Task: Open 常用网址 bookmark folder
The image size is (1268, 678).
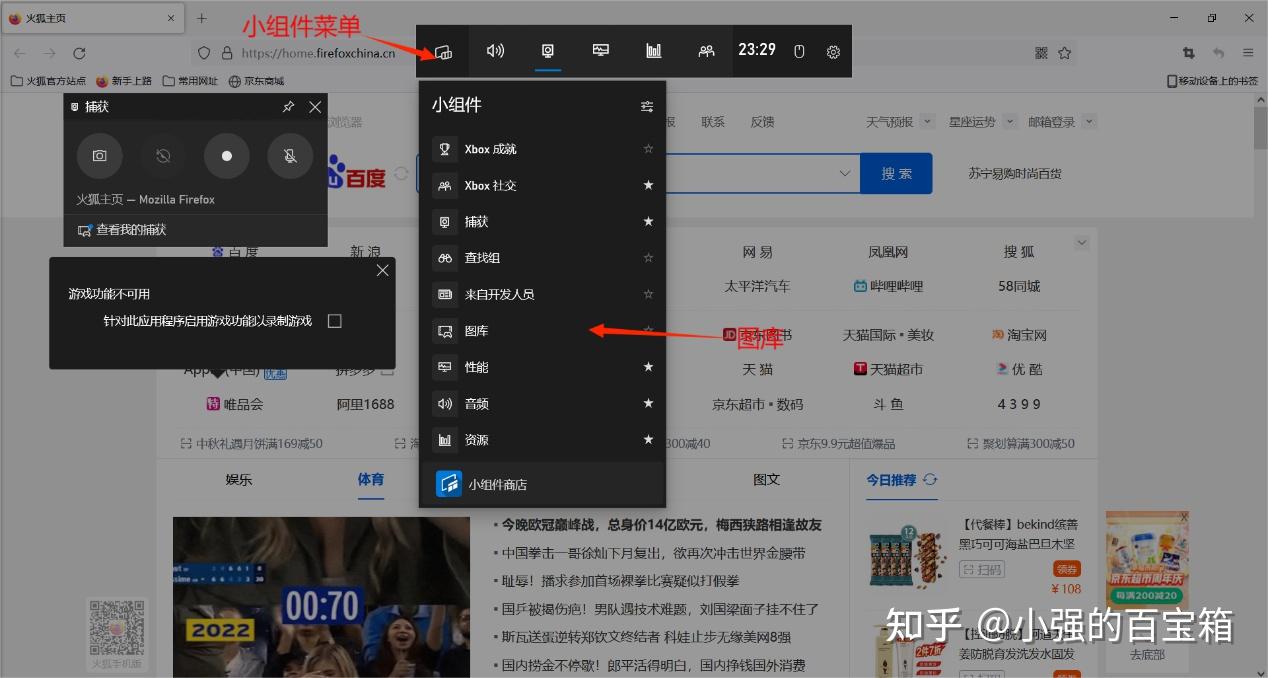Action: [x=190, y=81]
